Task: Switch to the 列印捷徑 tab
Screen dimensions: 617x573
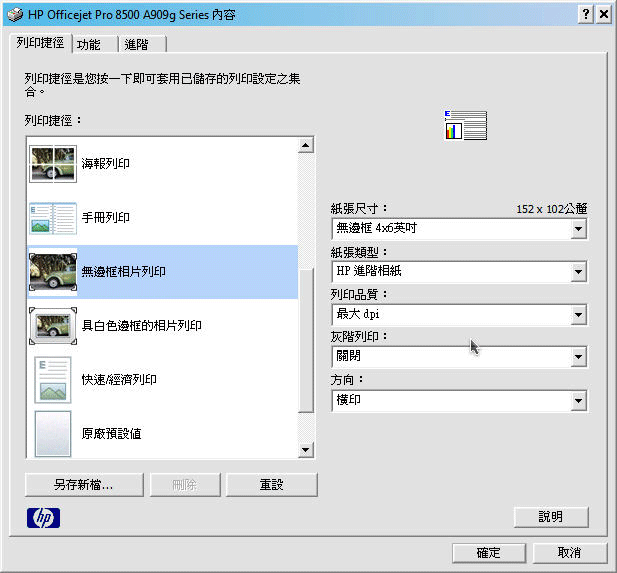Action: click(40, 43)
